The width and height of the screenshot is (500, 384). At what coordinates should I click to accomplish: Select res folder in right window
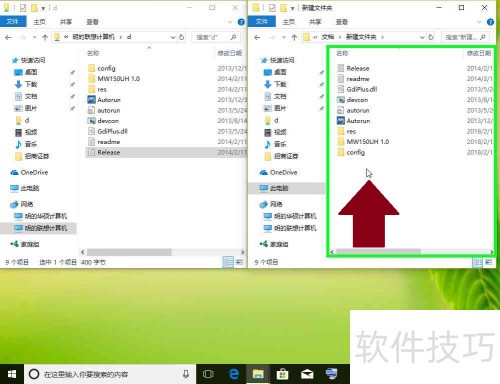(347, 131)
